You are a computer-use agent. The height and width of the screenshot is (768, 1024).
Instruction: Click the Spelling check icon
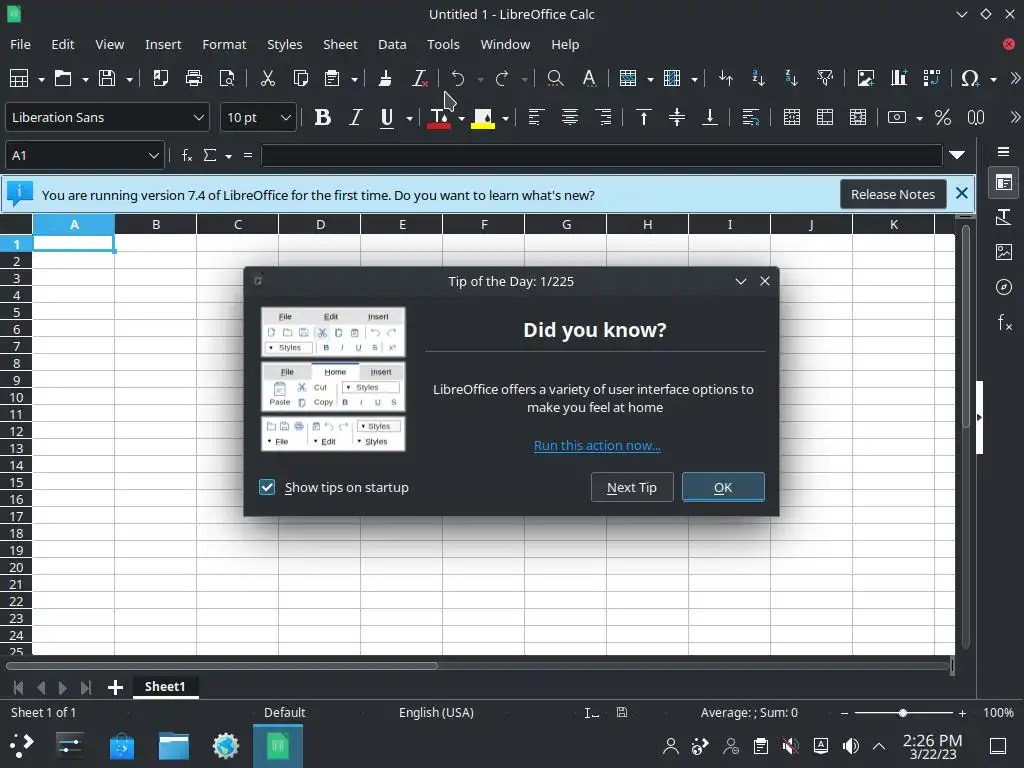coord(589,78)
